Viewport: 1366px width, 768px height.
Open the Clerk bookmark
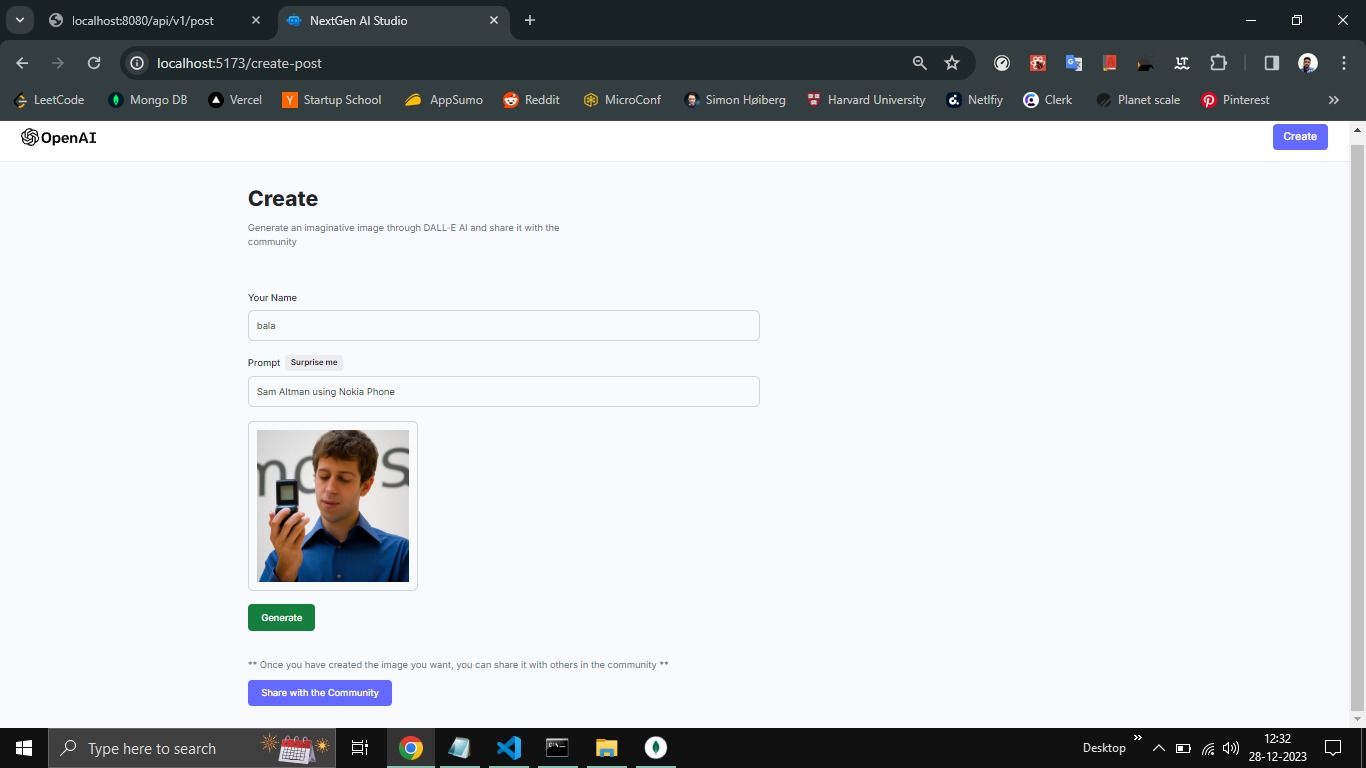tap(1048, 100)
